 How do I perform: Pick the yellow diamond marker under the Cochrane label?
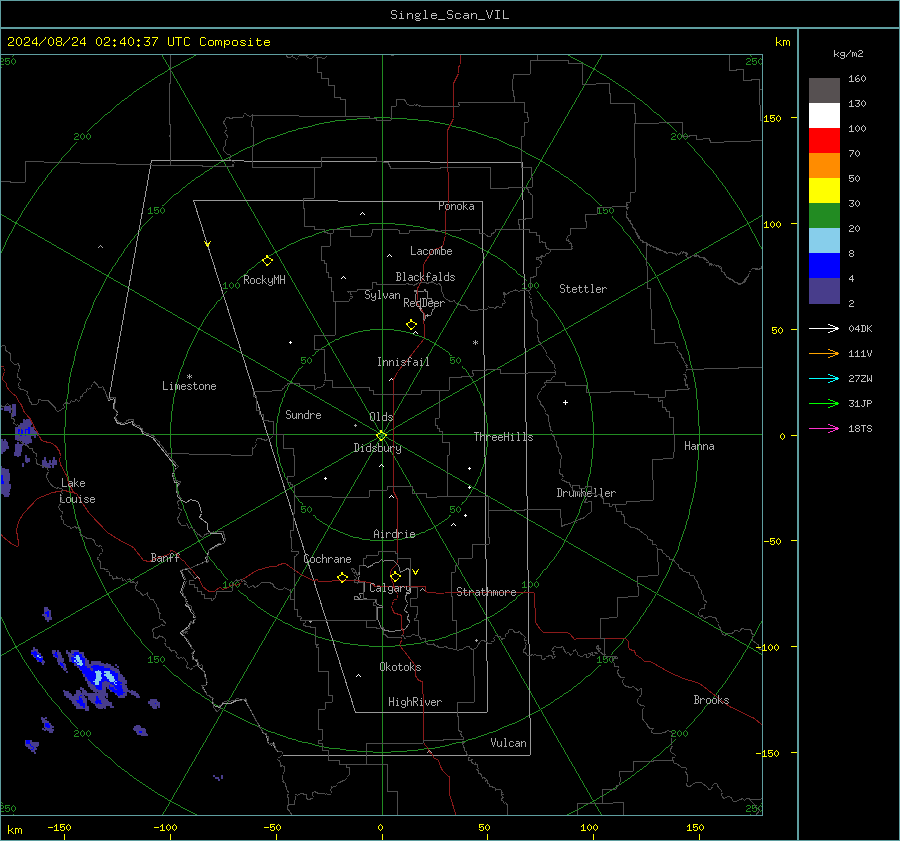[x=342, y=578]
